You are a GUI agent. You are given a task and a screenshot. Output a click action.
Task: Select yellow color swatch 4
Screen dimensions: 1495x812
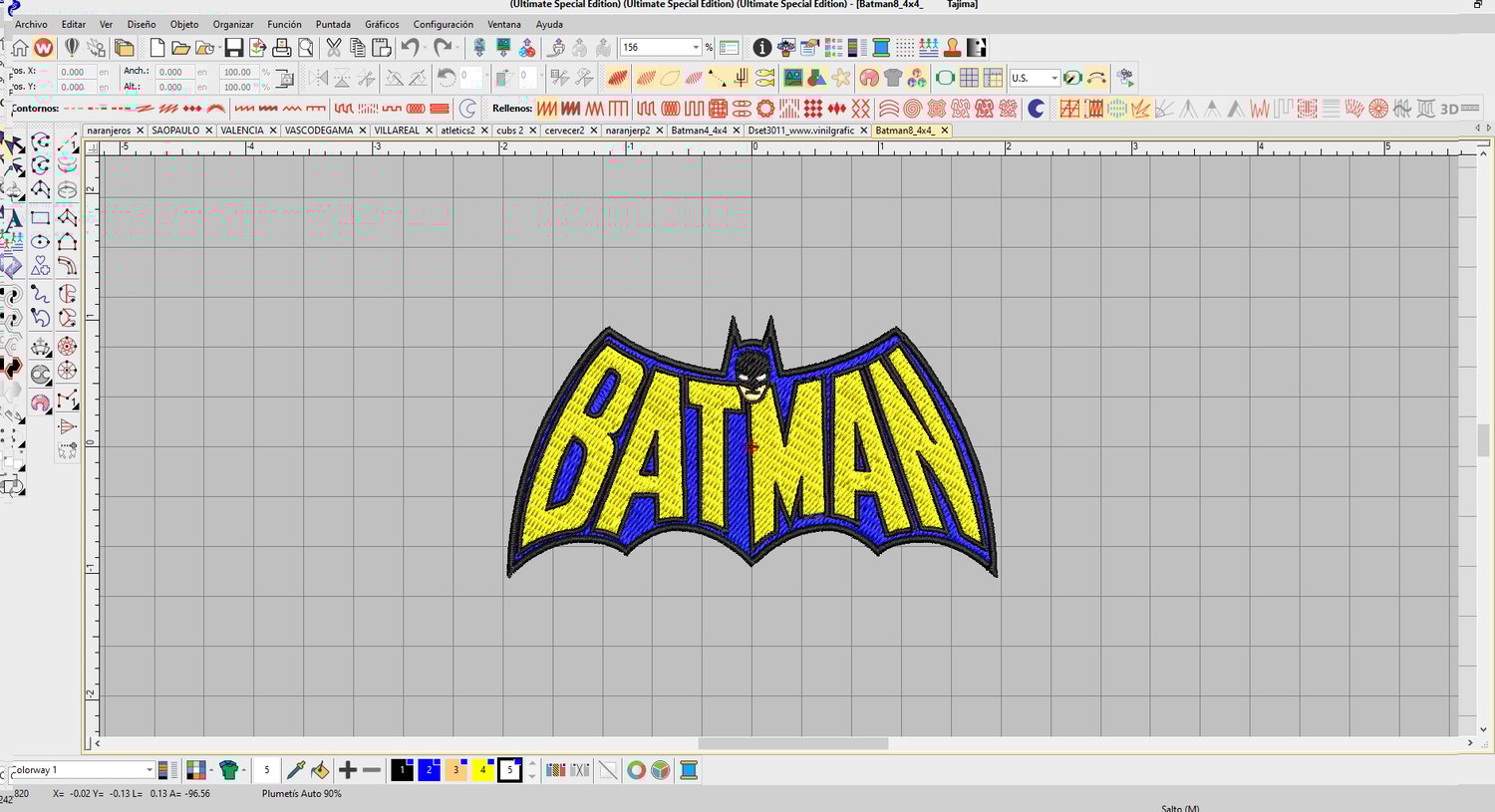click(482, 770)
